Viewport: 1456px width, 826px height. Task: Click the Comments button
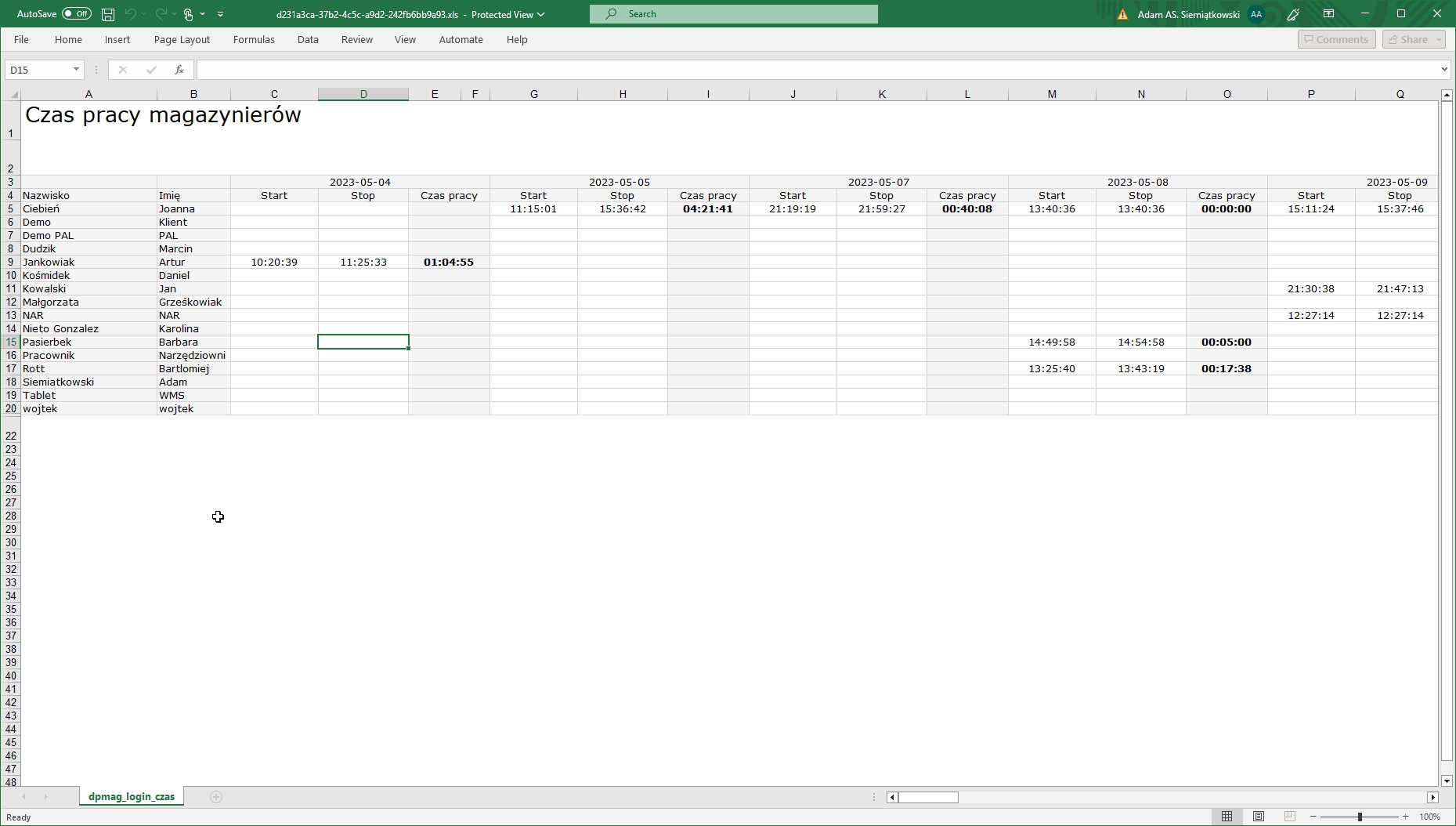coord(1336,39)
